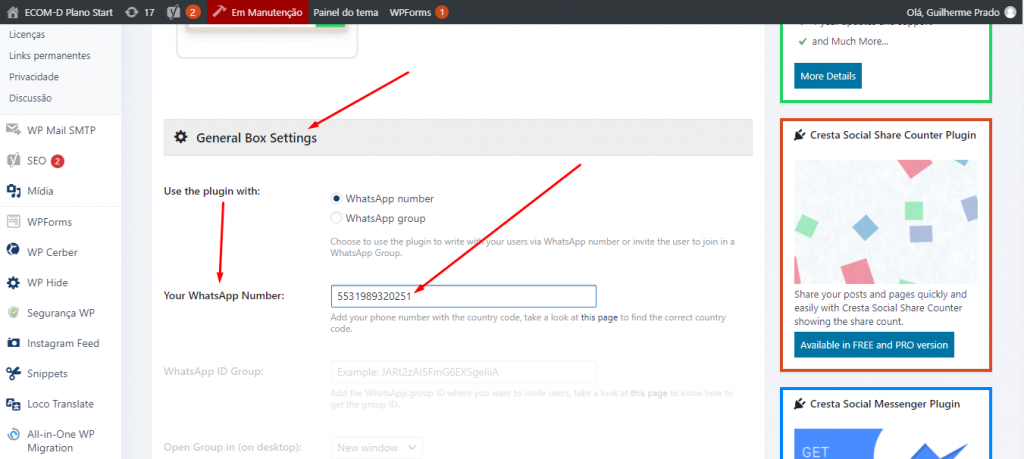Click the General Box Settings heading

point(257,138)
